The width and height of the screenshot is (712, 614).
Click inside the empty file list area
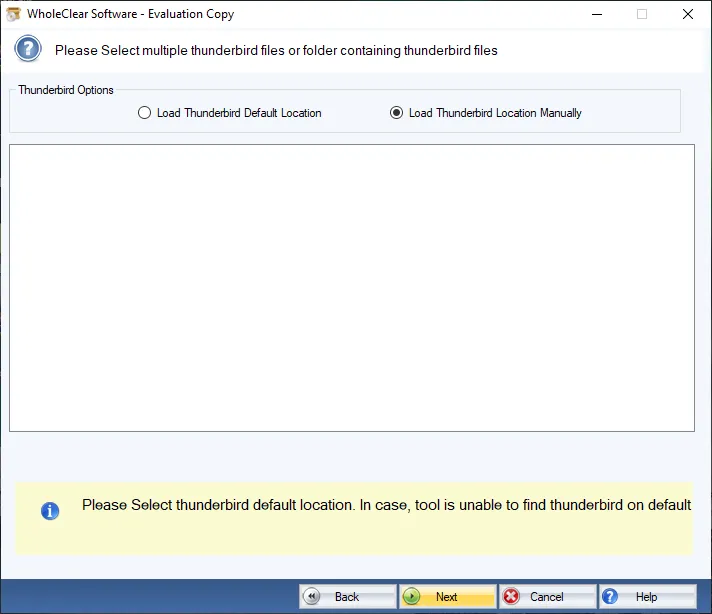[x=352, y=288]
